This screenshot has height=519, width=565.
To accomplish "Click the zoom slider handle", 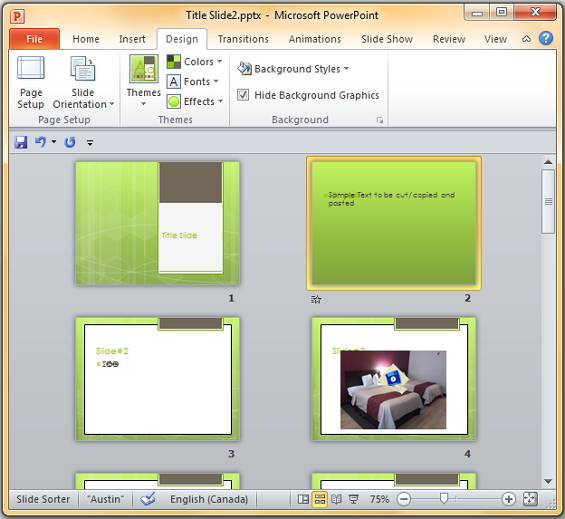I will (x=444, y=499).
